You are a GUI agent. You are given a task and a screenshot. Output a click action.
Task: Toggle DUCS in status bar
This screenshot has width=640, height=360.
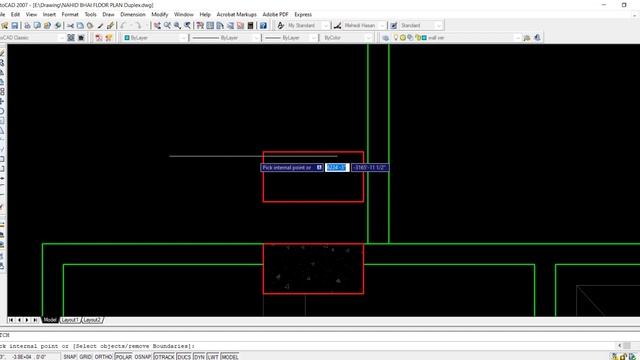(x=184, y=357)
